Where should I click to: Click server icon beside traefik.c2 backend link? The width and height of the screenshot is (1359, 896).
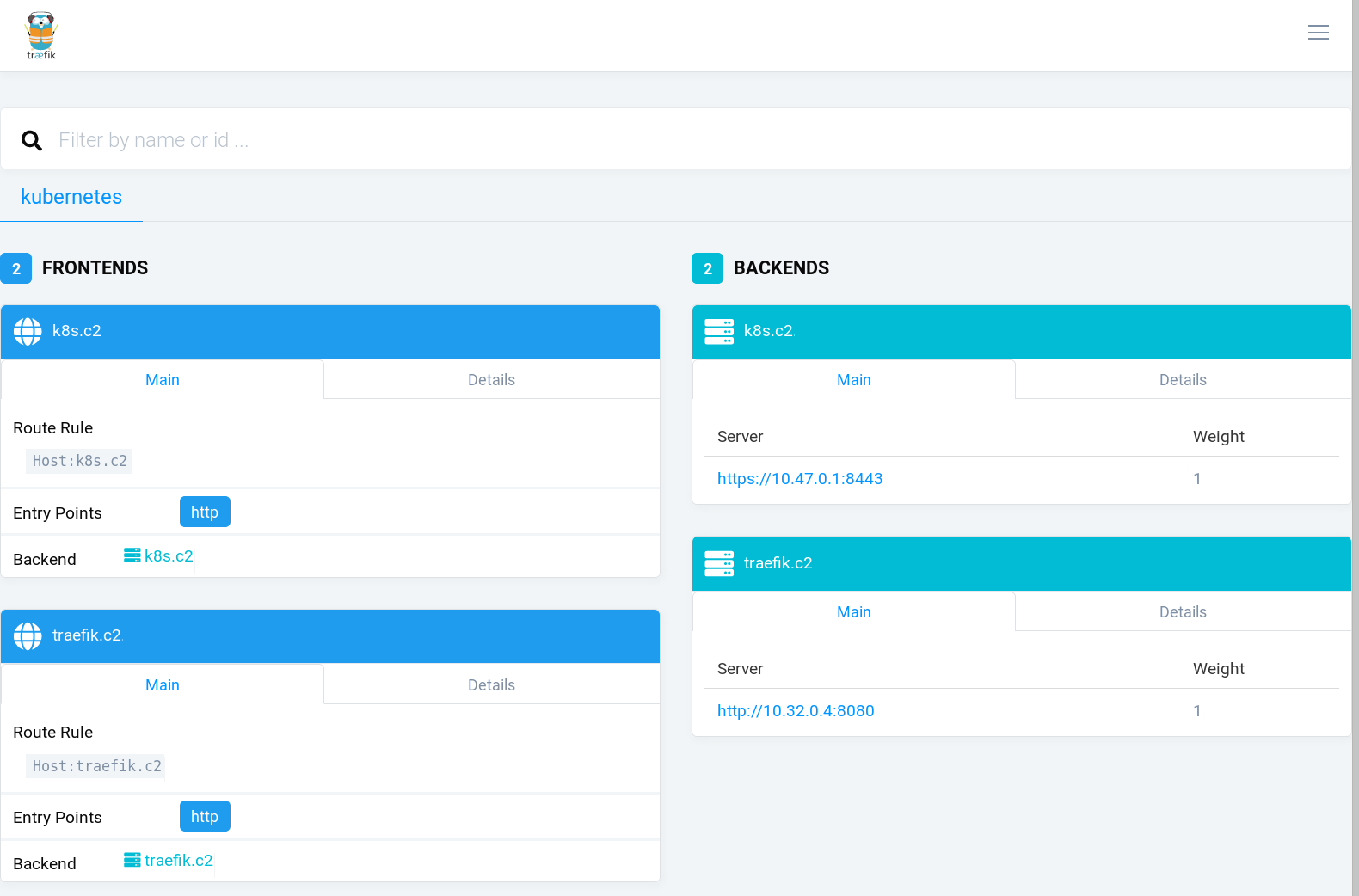tap(132, 860)
